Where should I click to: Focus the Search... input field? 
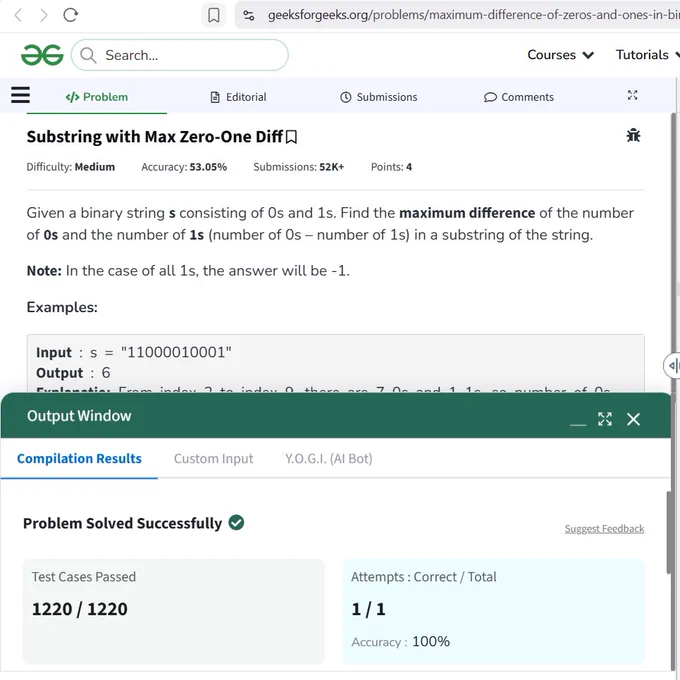pyautogui.click(x=180, y=55)
